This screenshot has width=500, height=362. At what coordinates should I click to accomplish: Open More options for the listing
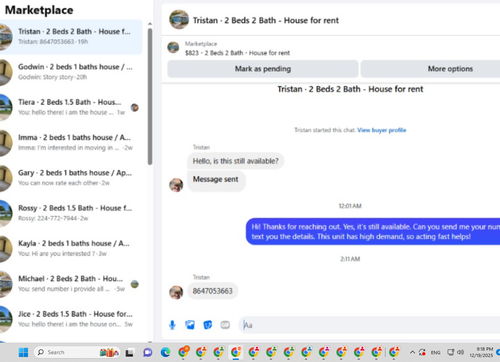431,69
